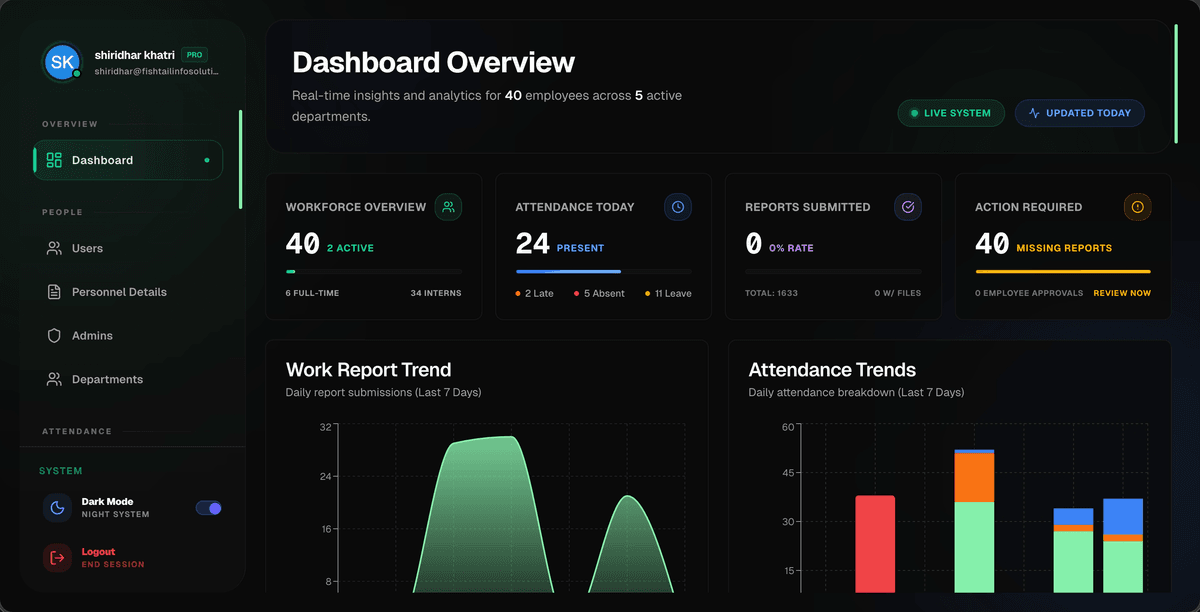Click the Personnel Details document icon
The image size is (1200, 612).
[x=54, y=292]
